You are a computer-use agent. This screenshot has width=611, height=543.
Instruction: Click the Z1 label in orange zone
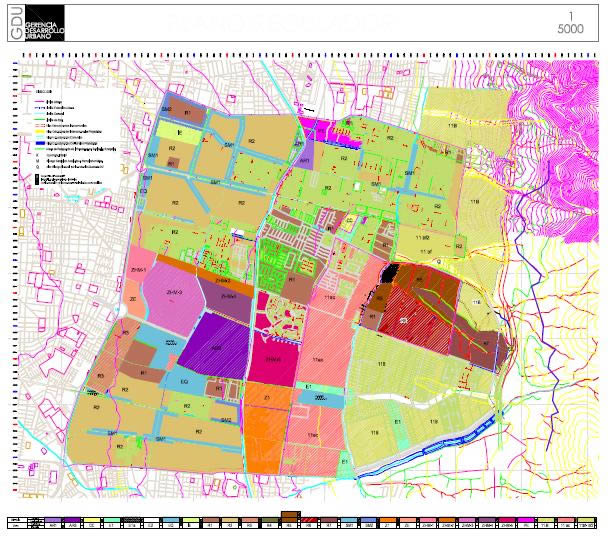coord(267,398)
